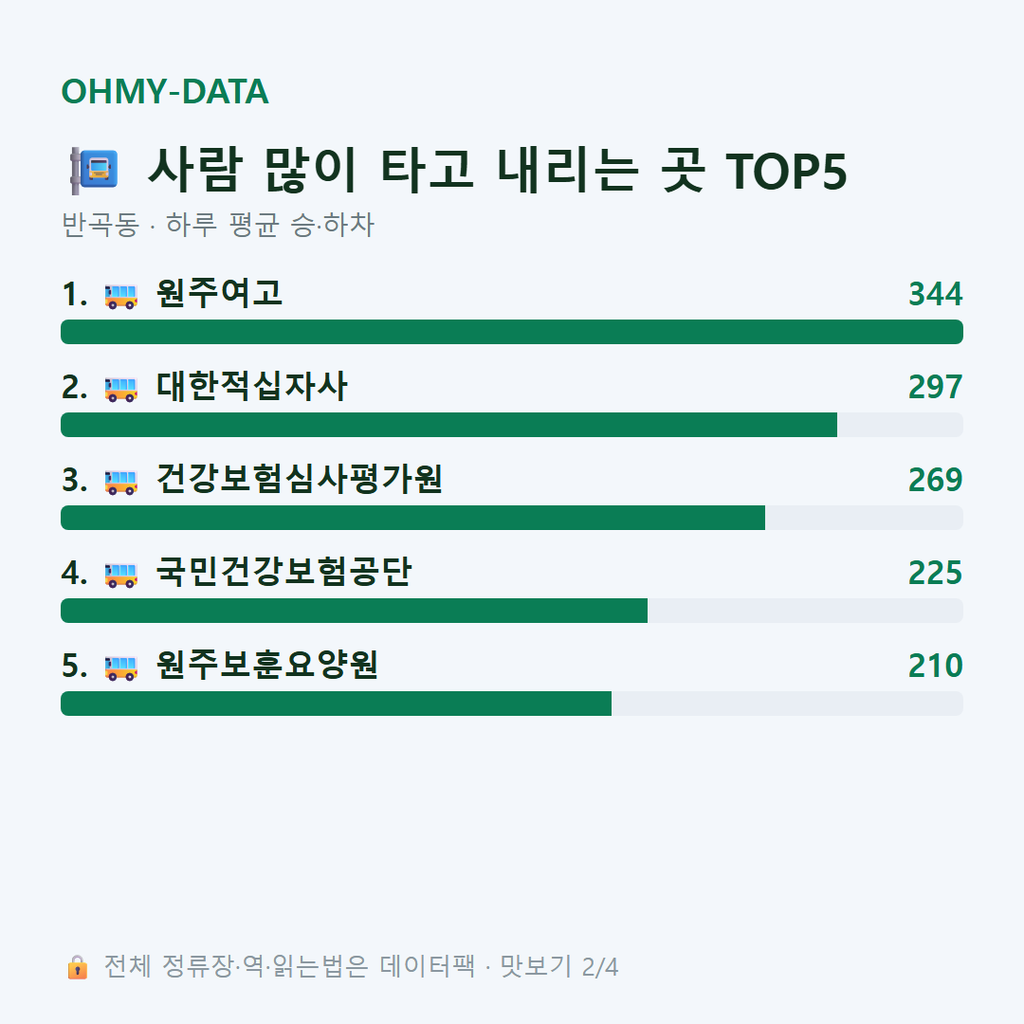The image size is (1024, 1024).
Task: Click the progress bar under 국민건강보험공단
Action: click(x=512, y=611)
